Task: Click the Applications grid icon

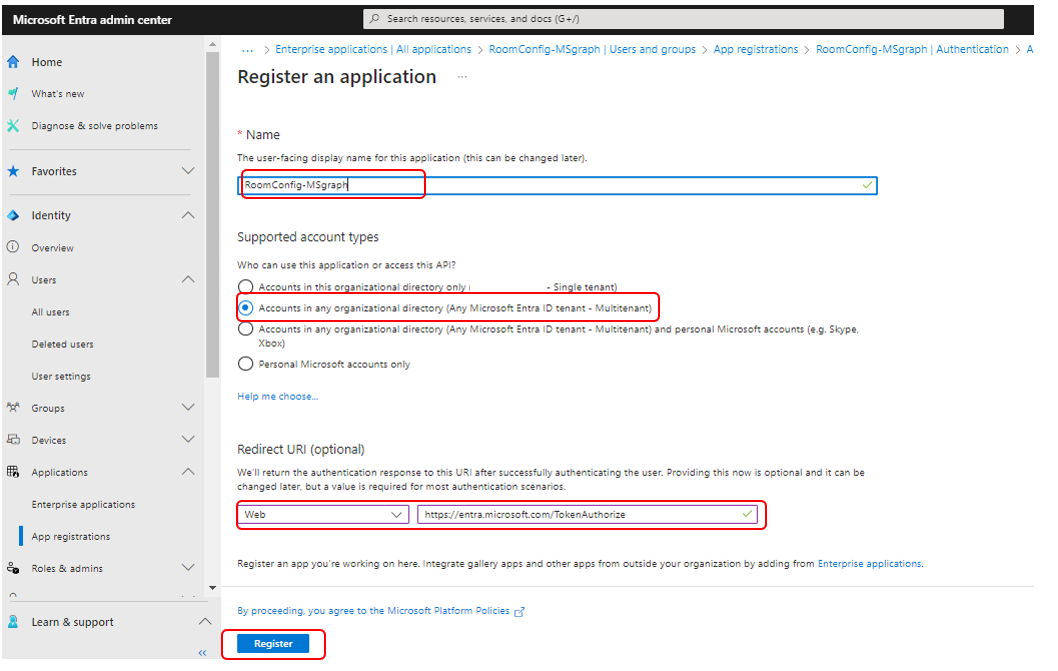Action: (13, 472)
